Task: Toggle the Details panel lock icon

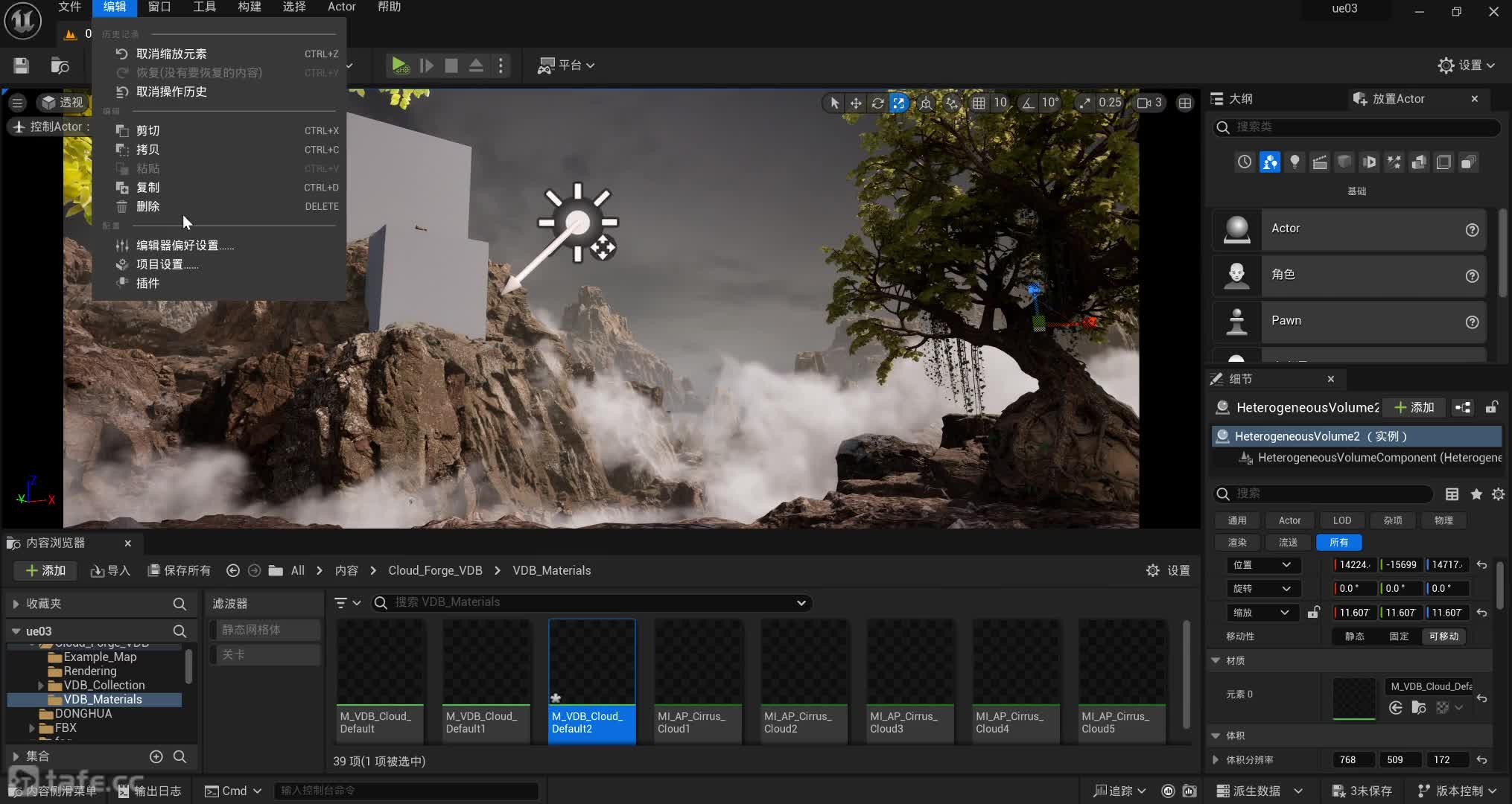Action: [1491, 407]
